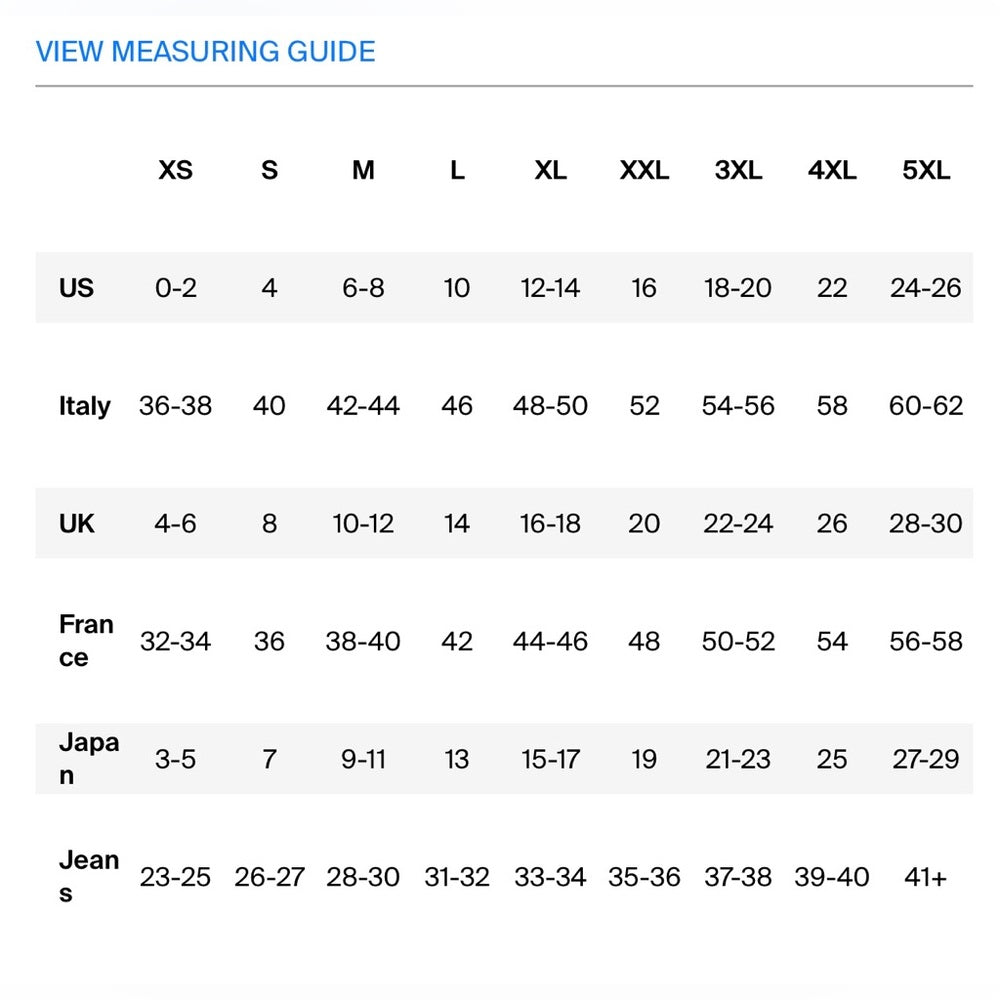The height and width of the screenshot is (1000, 1000).
Task: Select the XXL size header
Action: [x=644, y=171]
